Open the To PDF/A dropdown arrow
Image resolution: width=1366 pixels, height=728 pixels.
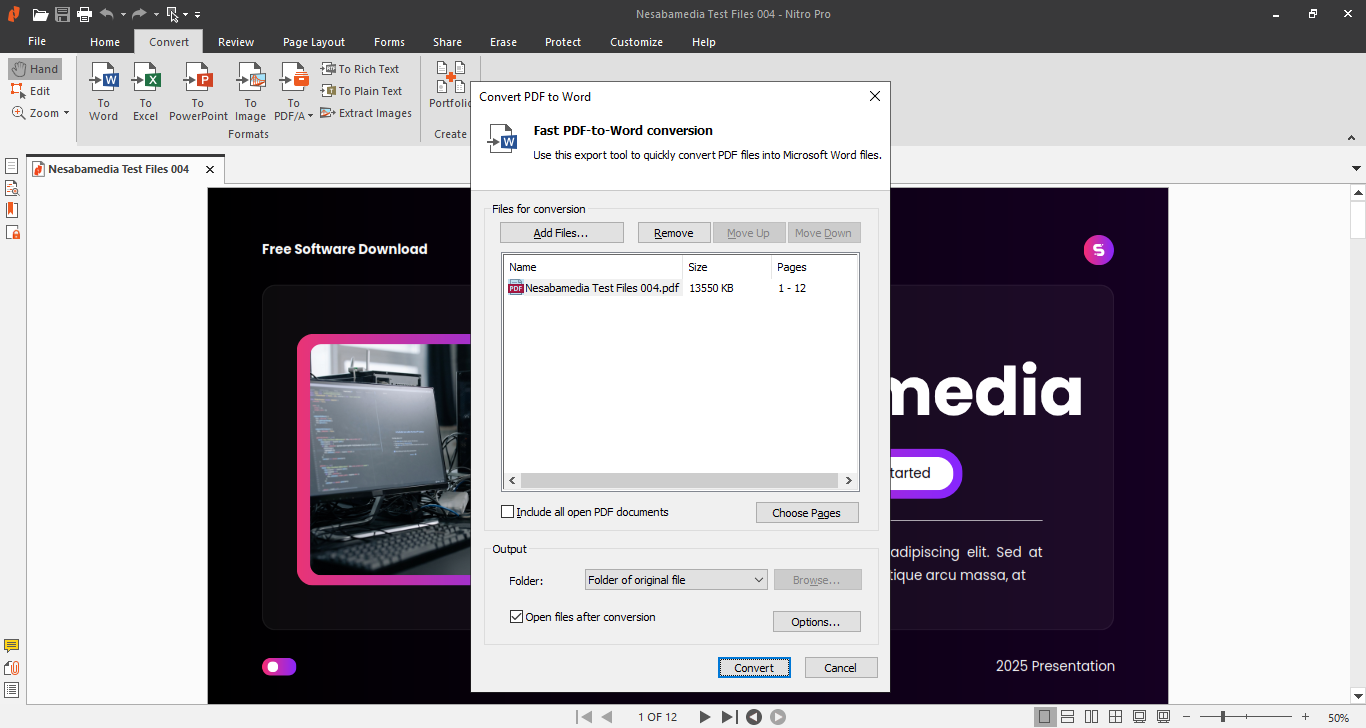click(310, 116)
